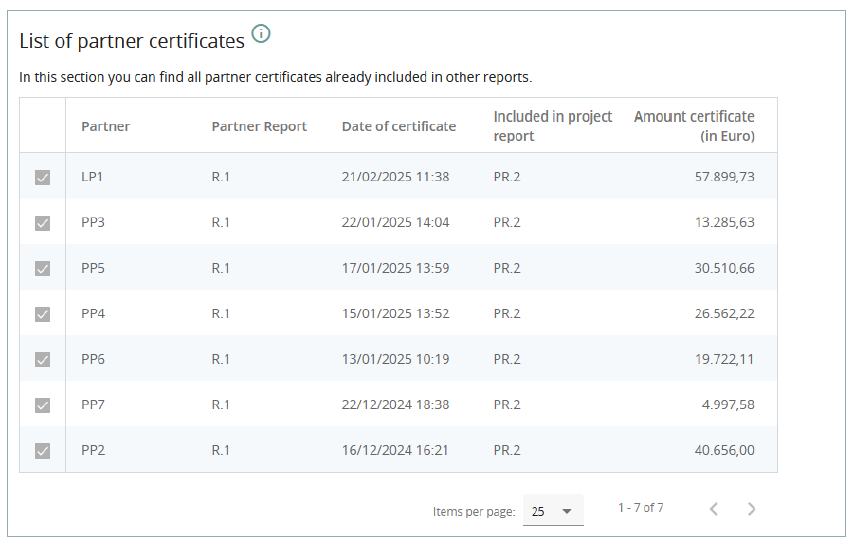The height and width of the screenshot is (547, 858).
Task: Go to the next page arrow
Action: click(x=752, y=509)
